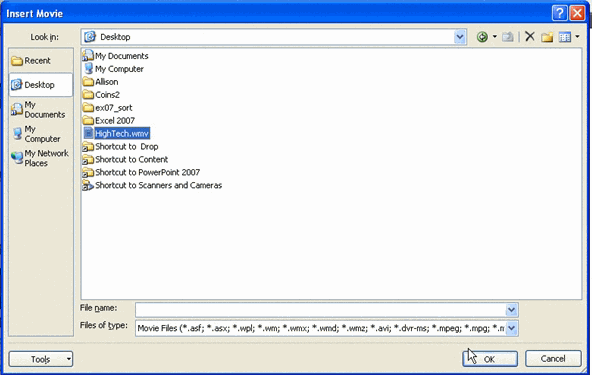The height and width of the screenshot is (375, 592).
Task: Select Shortcut to Scanners and Cameras
Action: click(x=152, y=185)
